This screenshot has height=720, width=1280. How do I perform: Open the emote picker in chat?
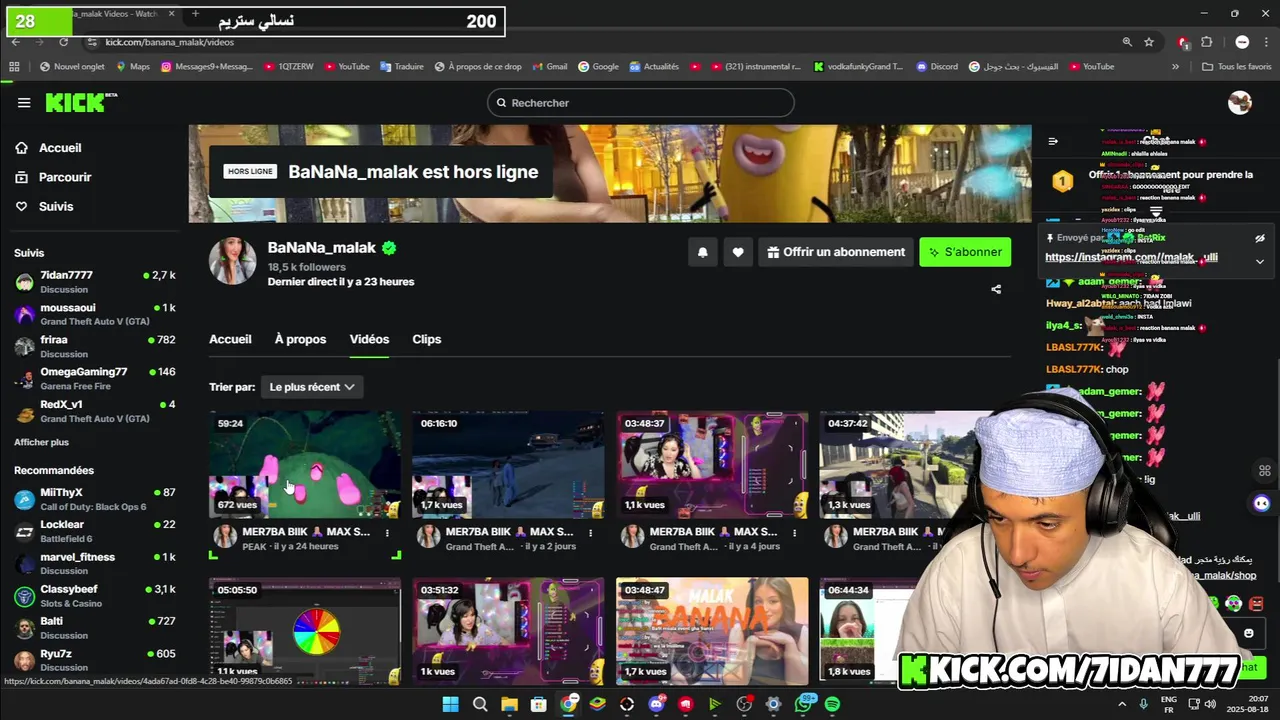(1248, 633)
